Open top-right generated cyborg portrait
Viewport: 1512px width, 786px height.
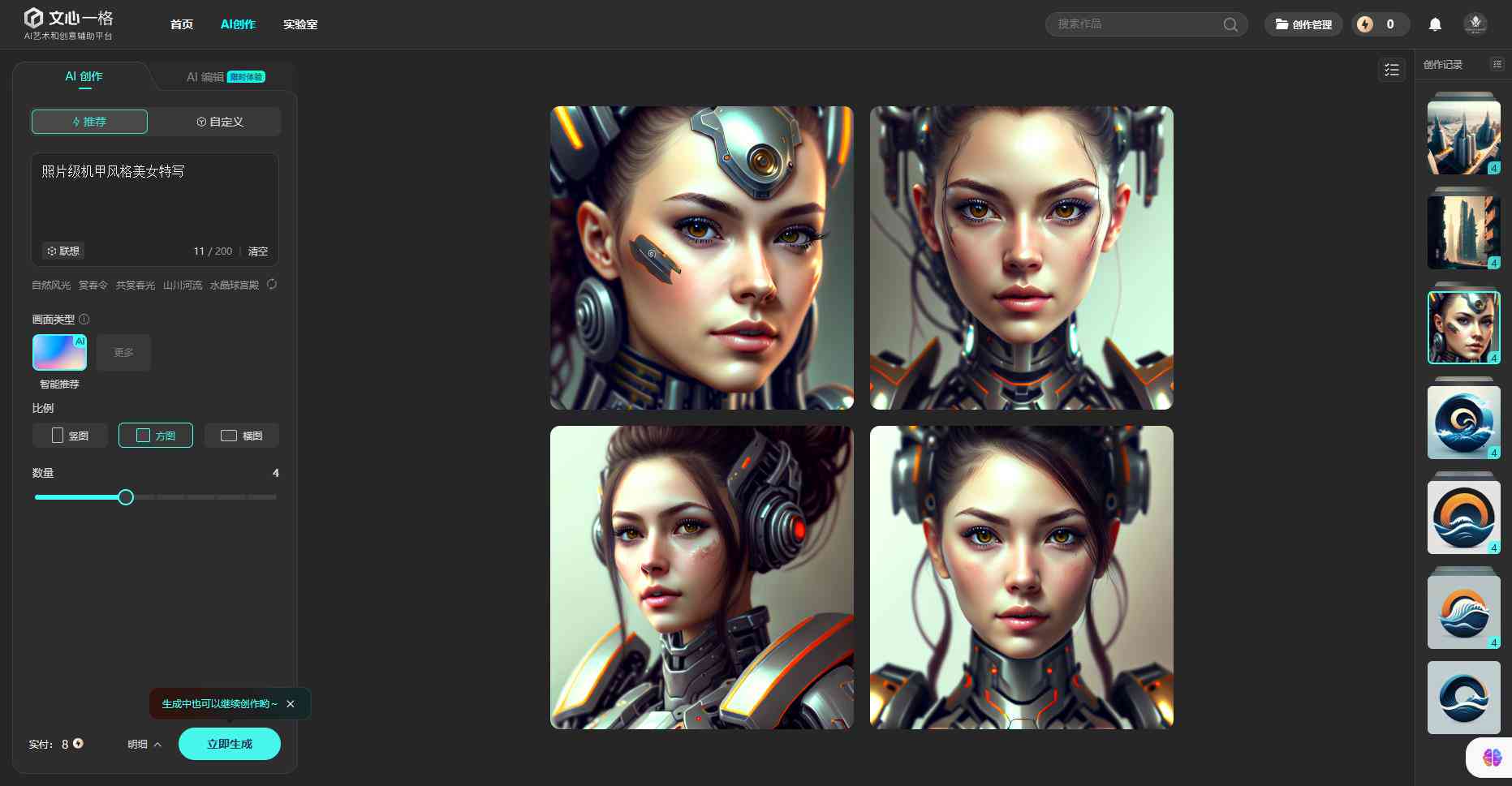tap(1022, 258)
